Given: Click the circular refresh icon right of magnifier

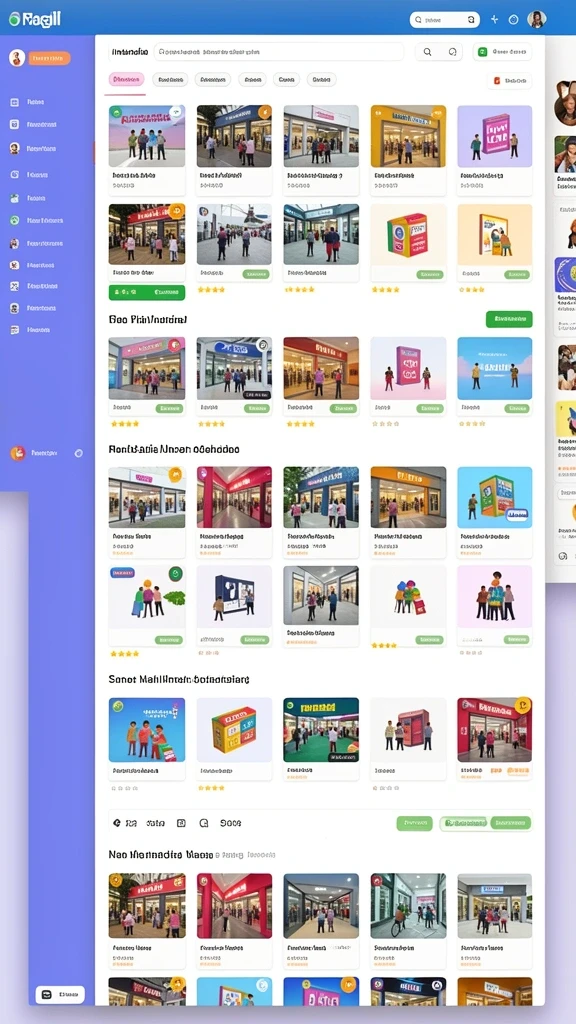Looking at the screenshot, I should coord(452,52).
